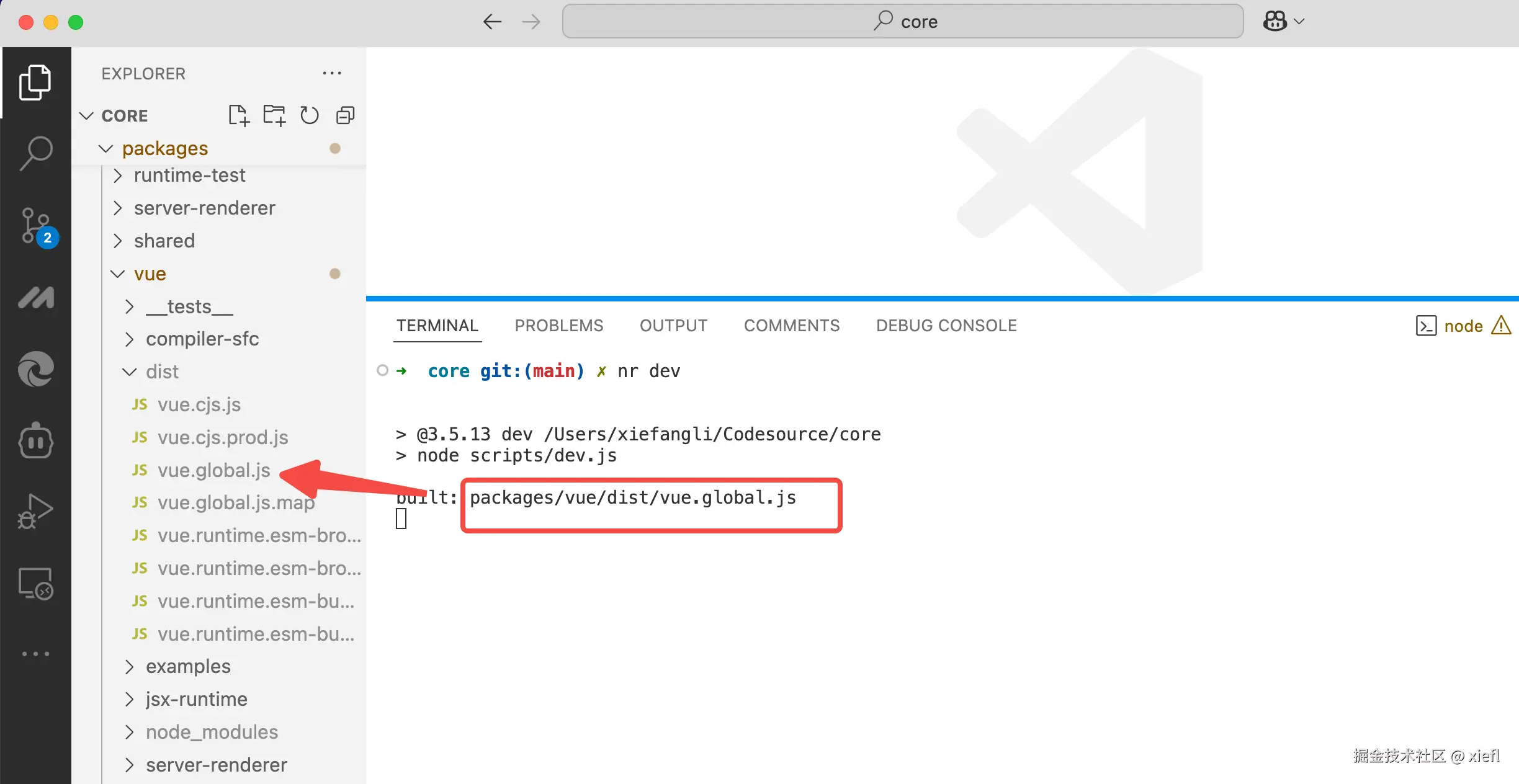Click the New Folder icon

pos(274,115)
